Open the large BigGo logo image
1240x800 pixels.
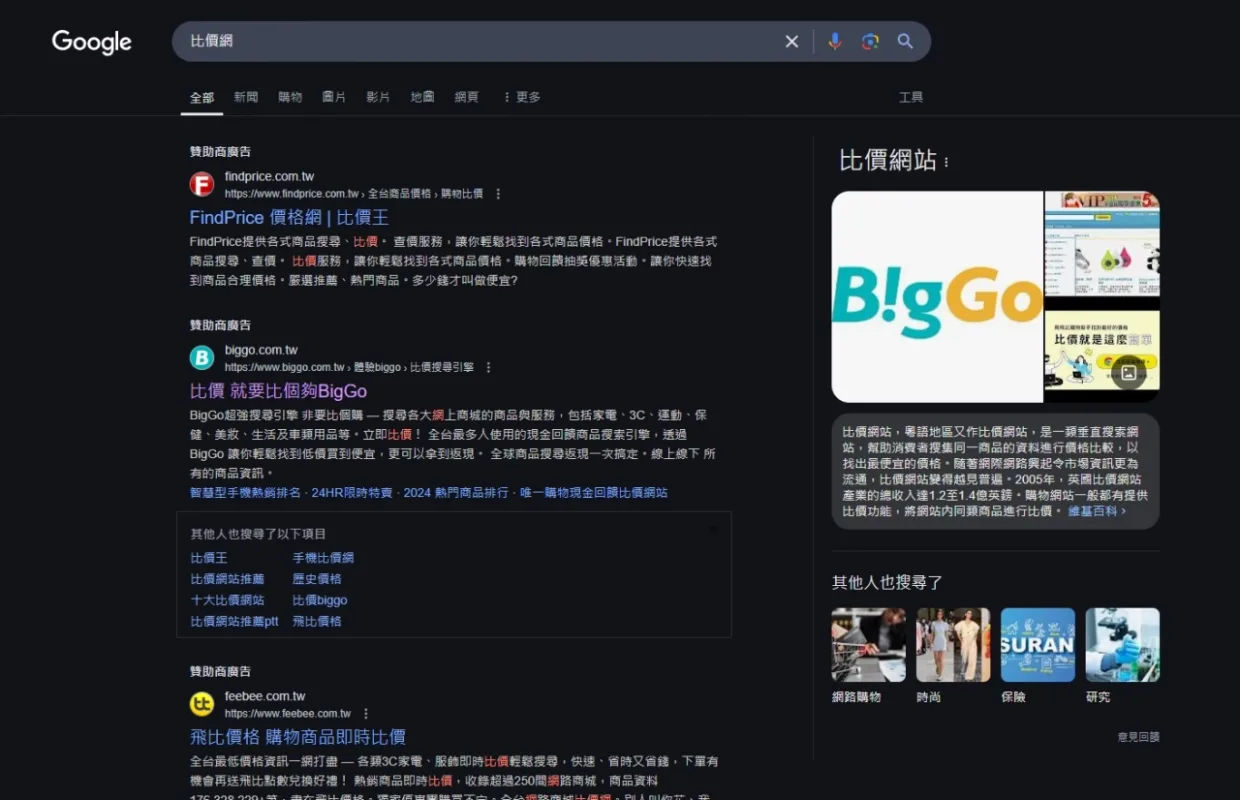[x=937, y=297]
